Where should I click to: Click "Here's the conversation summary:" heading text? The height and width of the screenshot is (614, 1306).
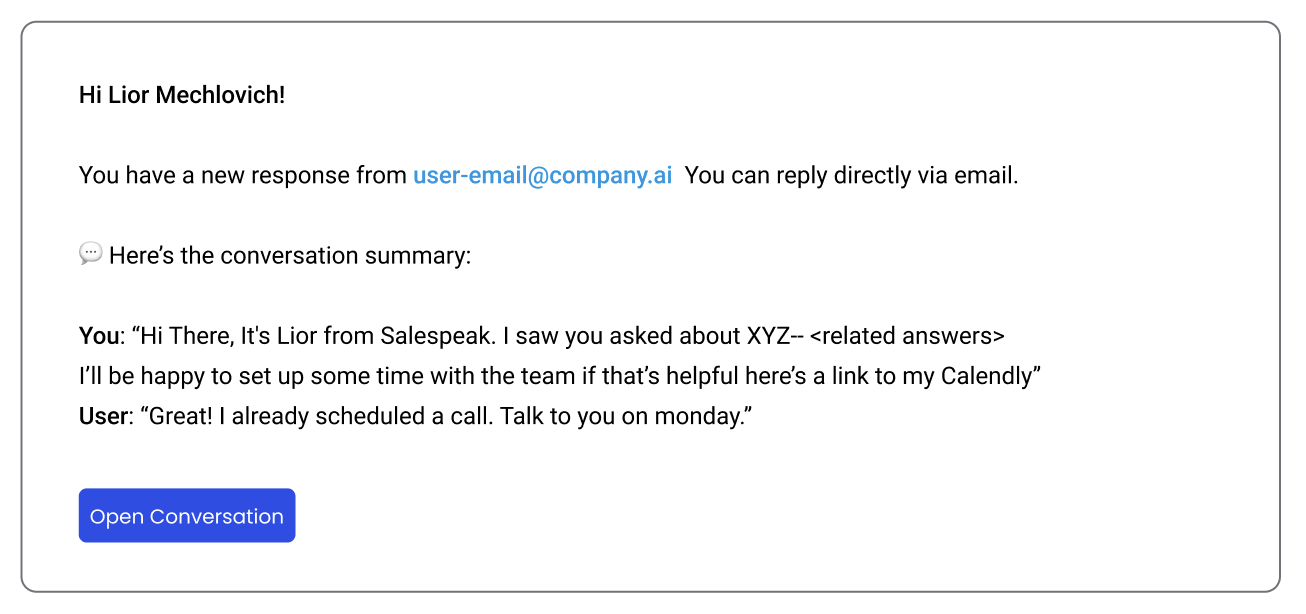click(x=289, y=256)
